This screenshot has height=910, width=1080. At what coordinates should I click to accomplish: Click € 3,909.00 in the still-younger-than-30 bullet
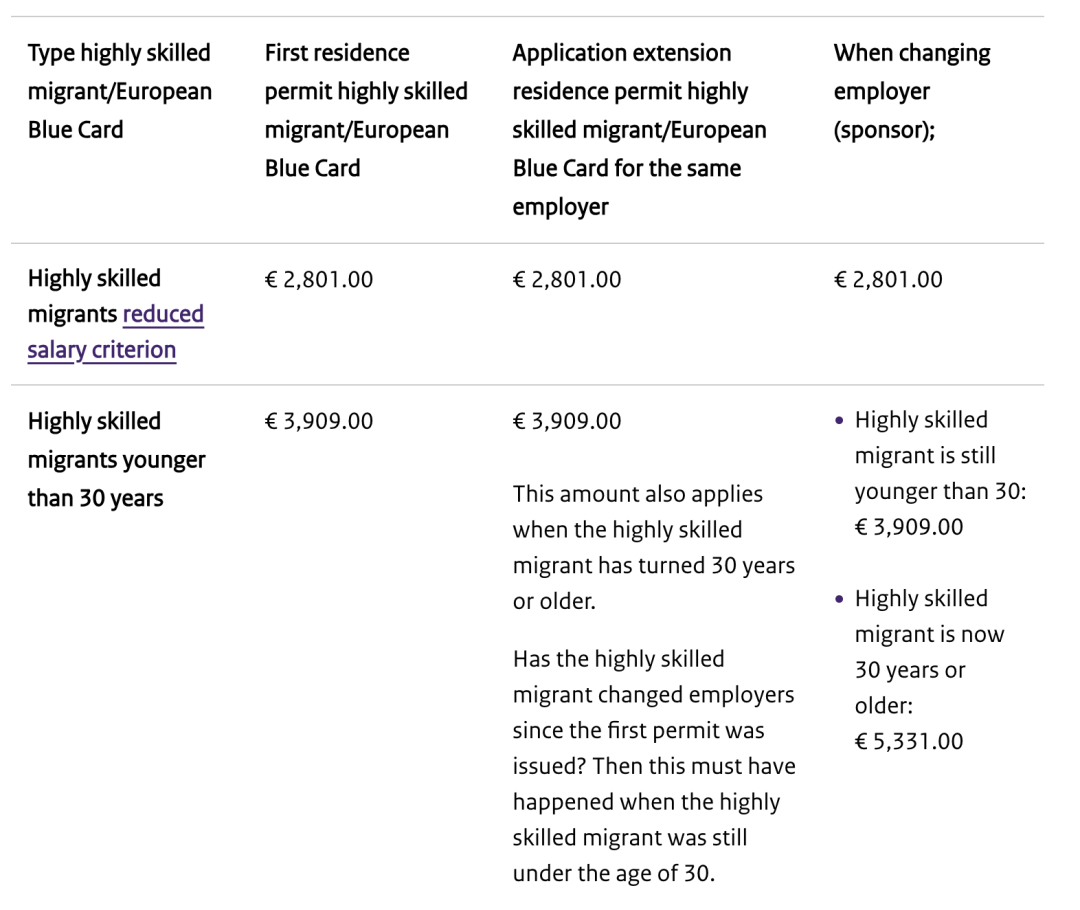coord(909,527)
